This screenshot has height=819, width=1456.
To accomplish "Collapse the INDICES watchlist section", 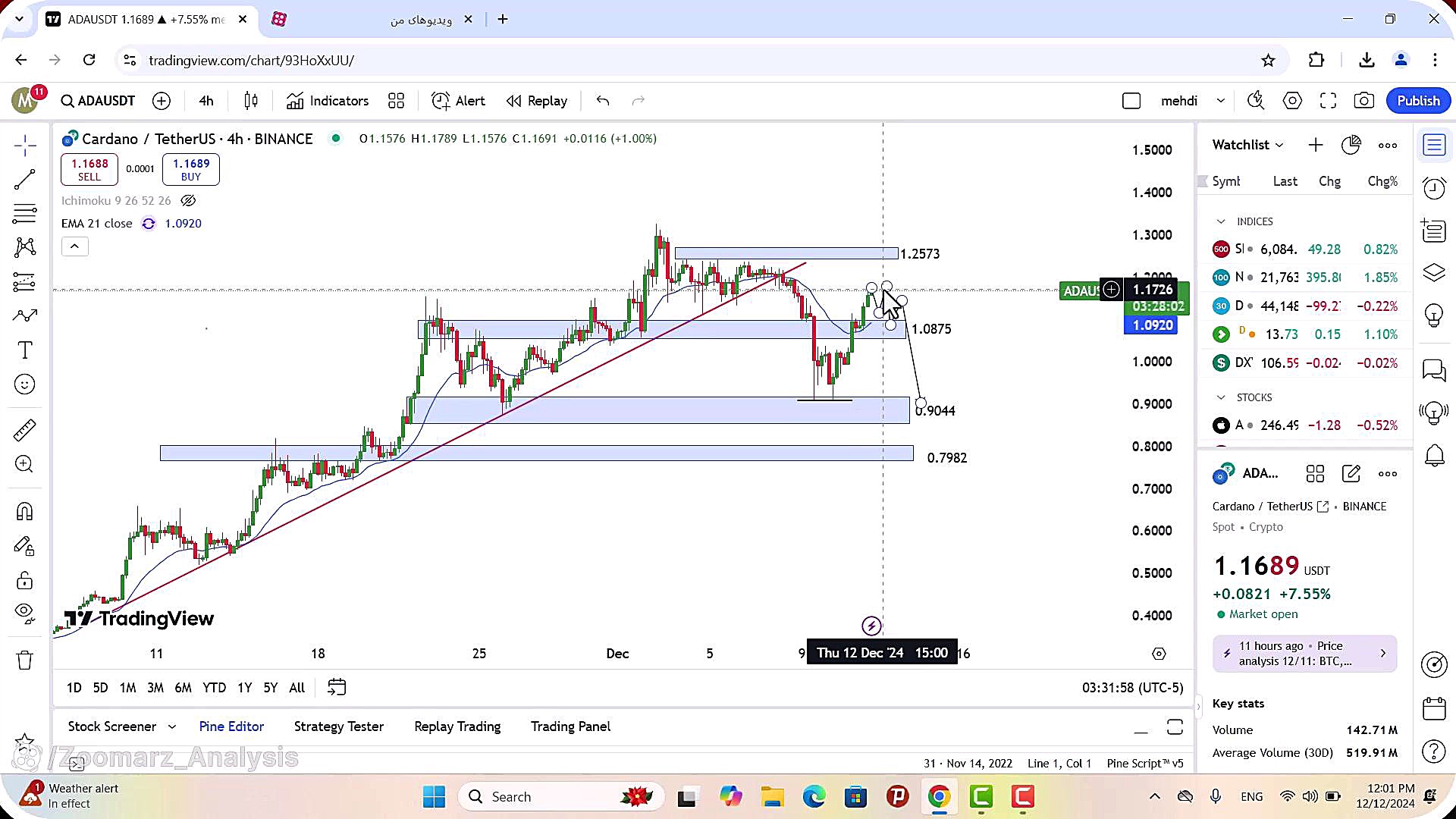I will point(1221,221).
